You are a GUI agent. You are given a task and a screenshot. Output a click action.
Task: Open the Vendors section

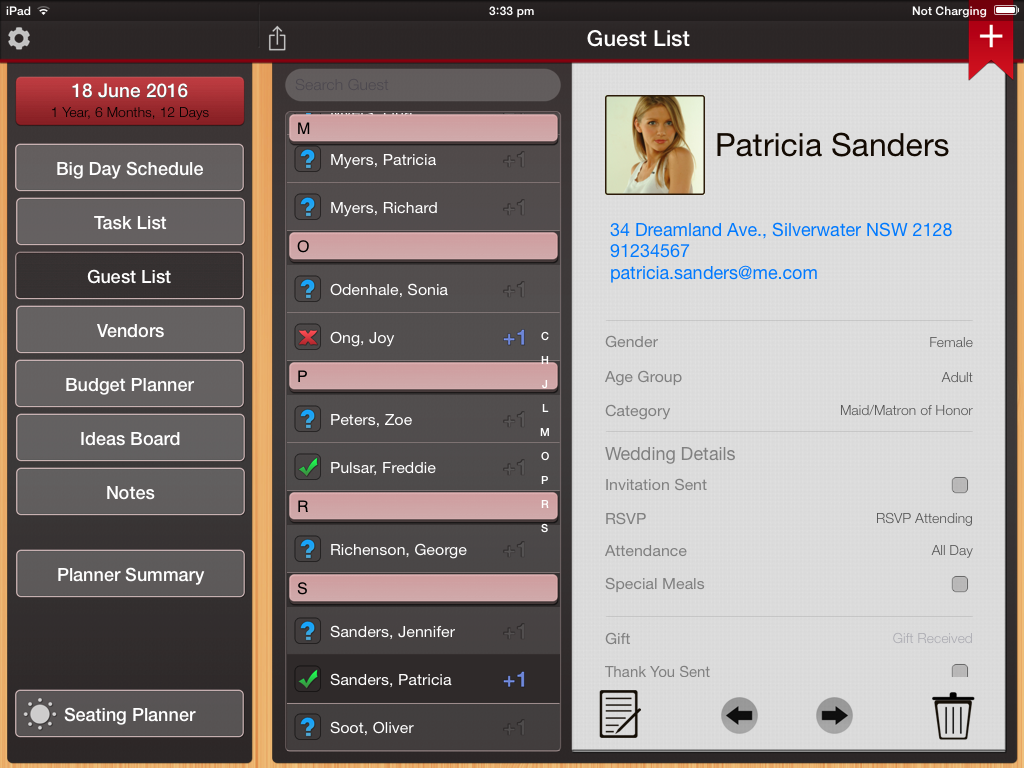coord(130,330)
